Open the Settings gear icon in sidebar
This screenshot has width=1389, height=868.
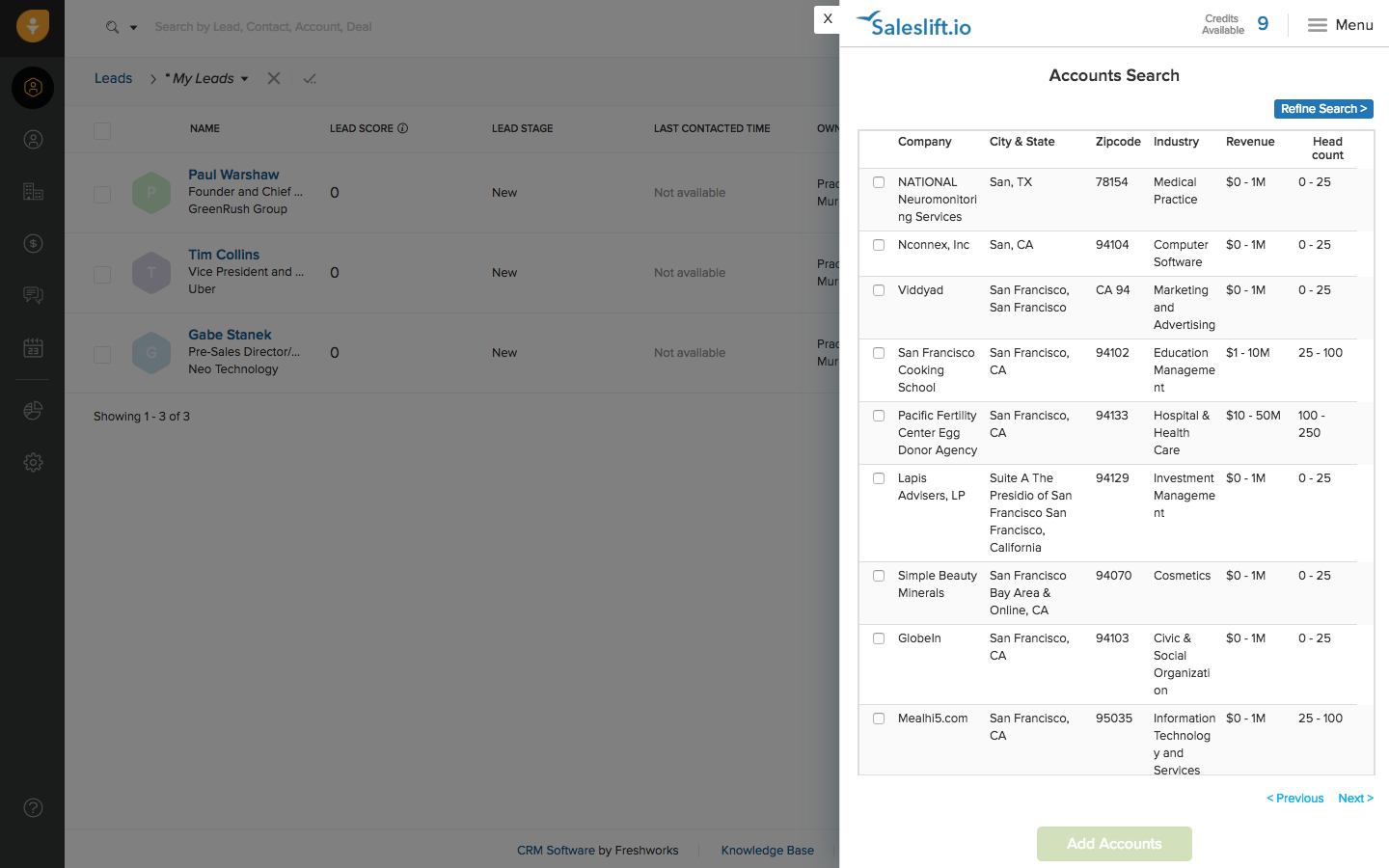[x=33, y=463]
